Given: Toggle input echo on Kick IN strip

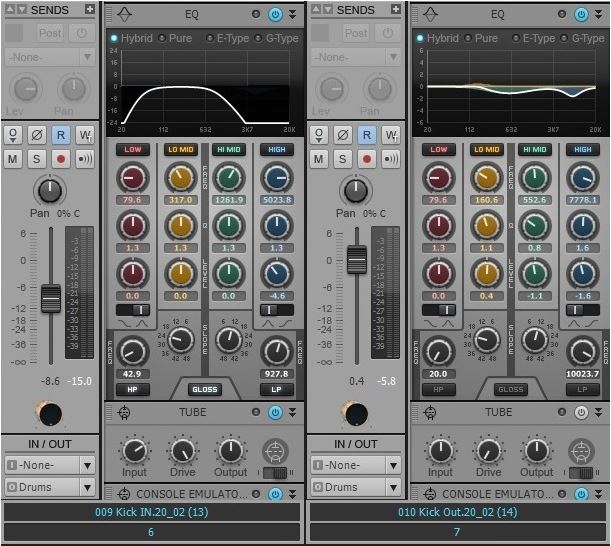Looking at the screenshot, I should (x=85, y=159).
